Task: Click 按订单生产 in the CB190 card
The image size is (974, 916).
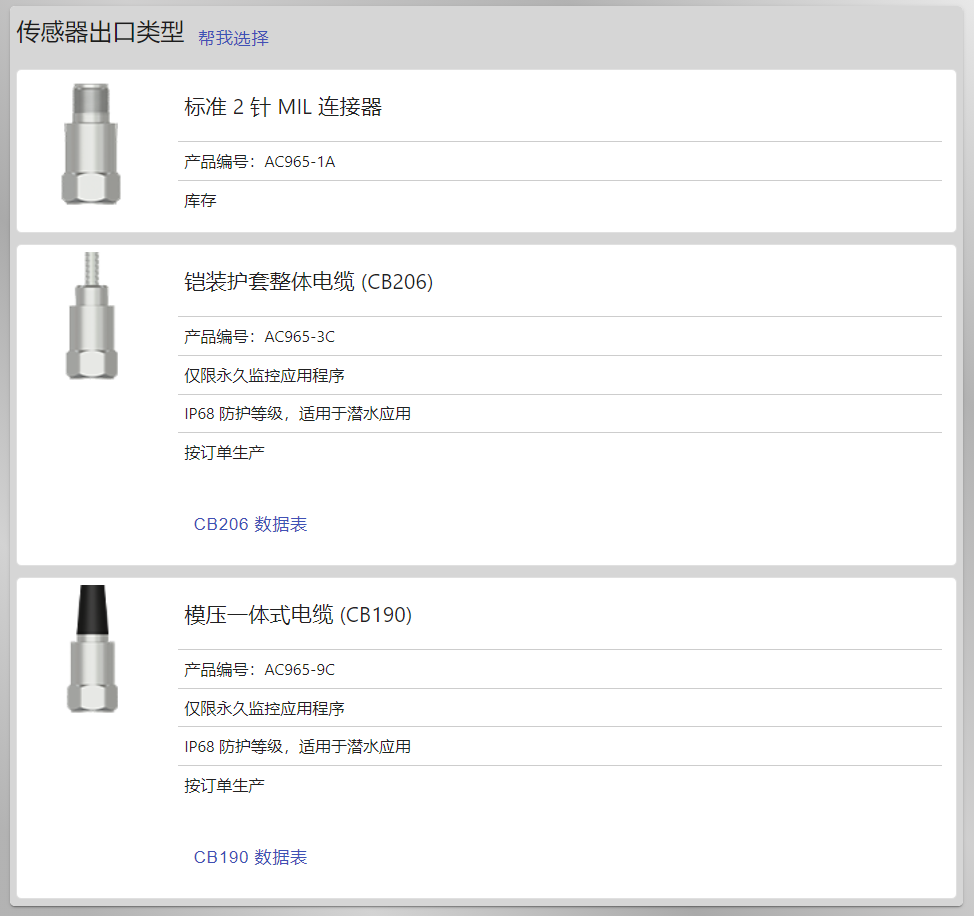Action: pos(224,785)
